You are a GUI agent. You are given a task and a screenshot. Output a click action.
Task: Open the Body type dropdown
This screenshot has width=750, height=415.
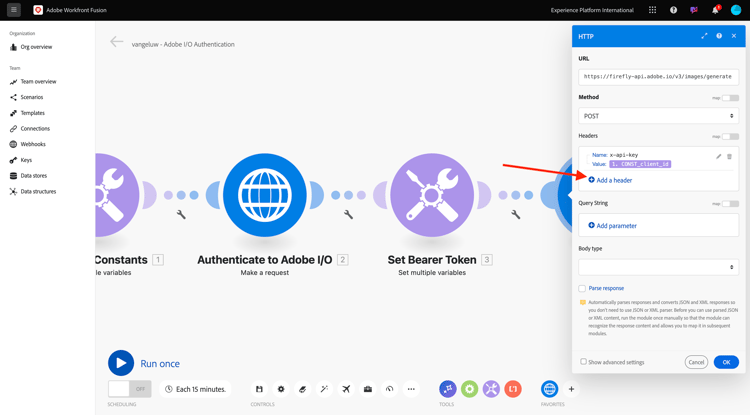(x=658, y=267)
